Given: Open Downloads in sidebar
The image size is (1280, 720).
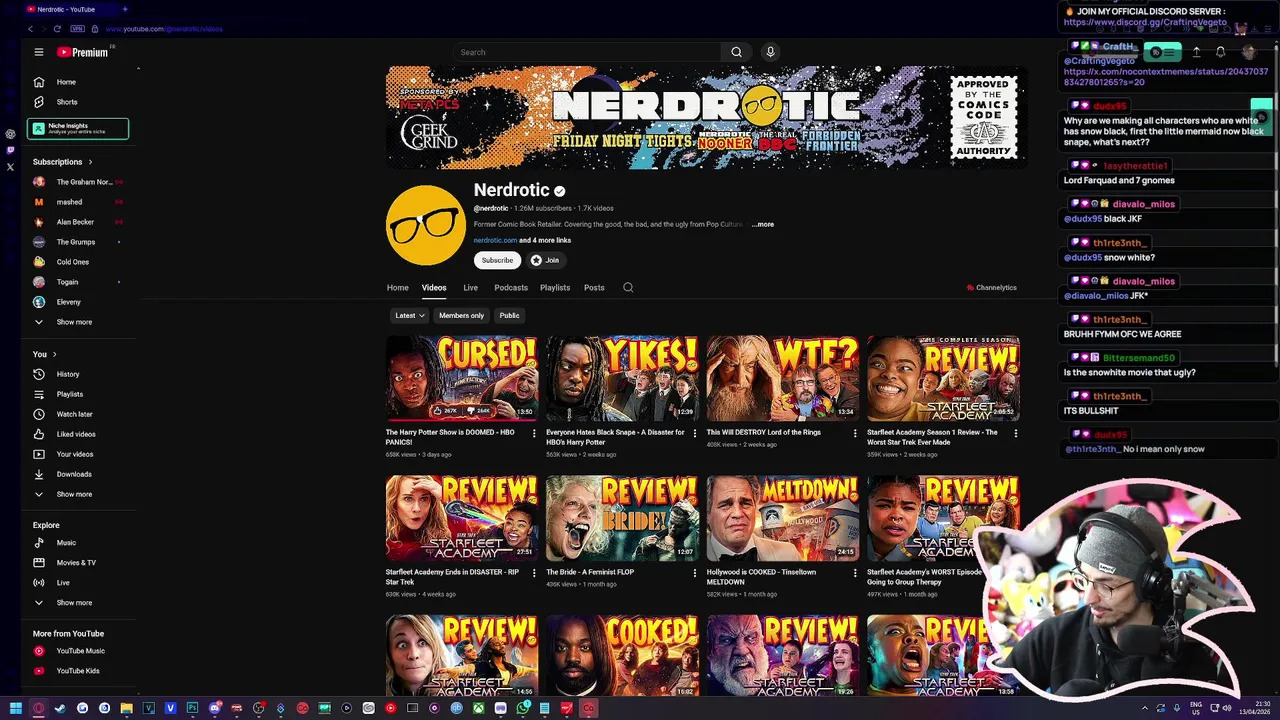Looking at the screenshot, I should pos(78,474).
